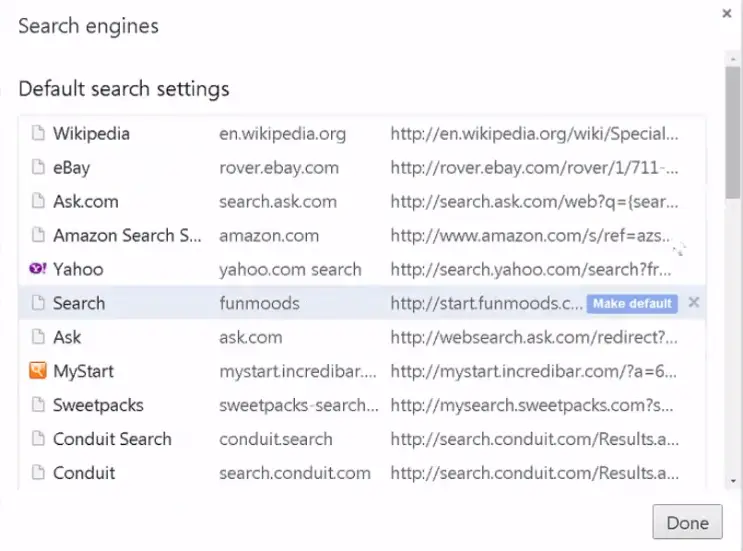Select the ask.com keyword field
Viewport: 743px width, 551px height.
tap(251, 337)
